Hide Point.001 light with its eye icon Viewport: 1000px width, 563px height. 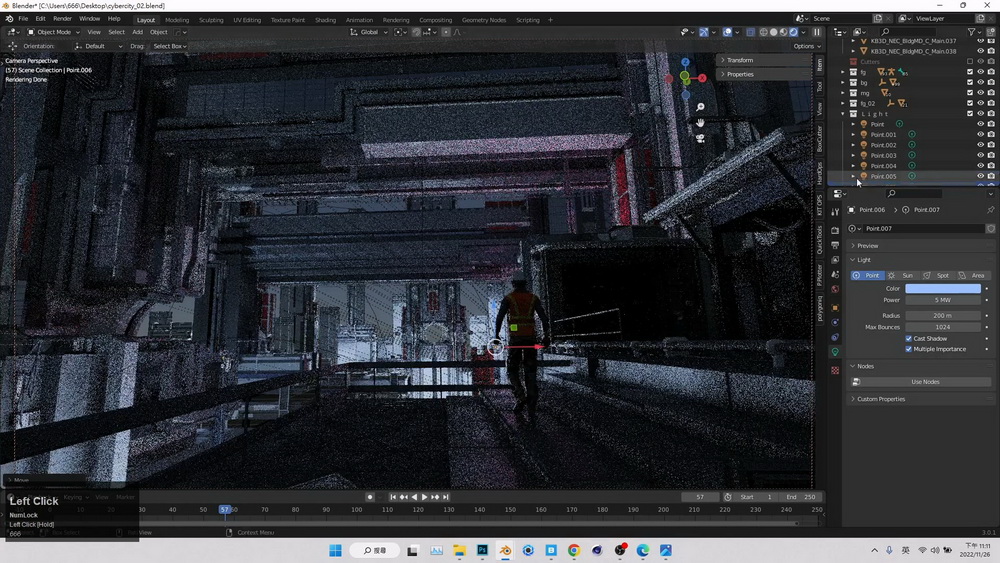[980, 135]
